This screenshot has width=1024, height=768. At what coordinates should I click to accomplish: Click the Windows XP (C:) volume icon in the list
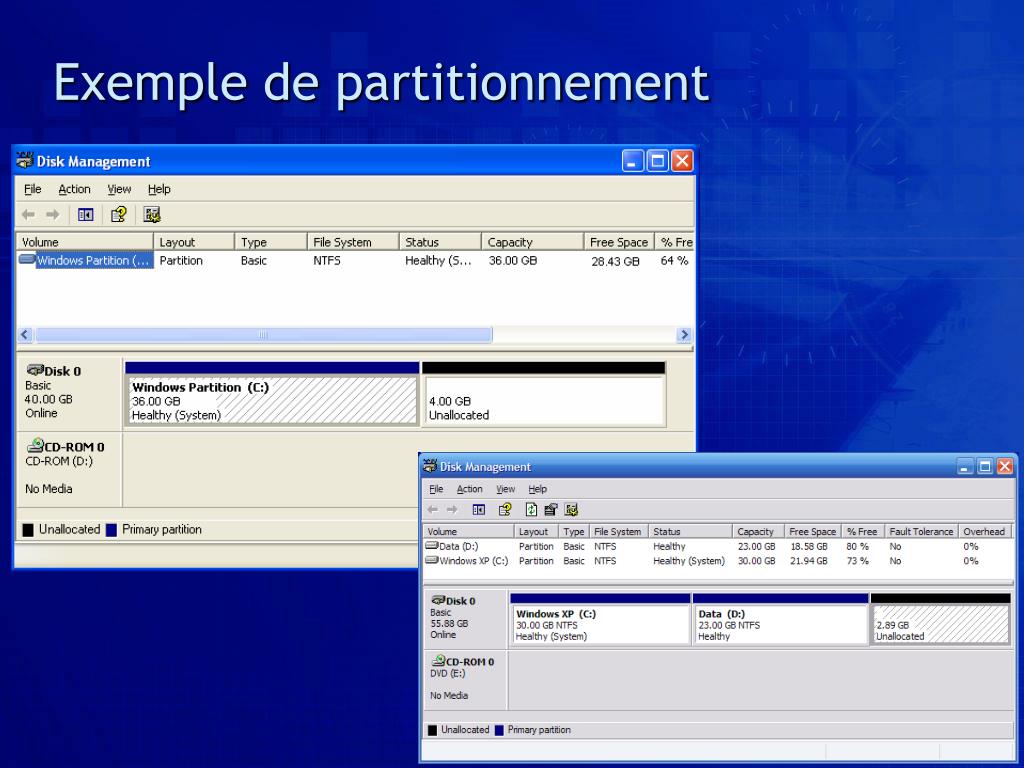coord(432,560)
